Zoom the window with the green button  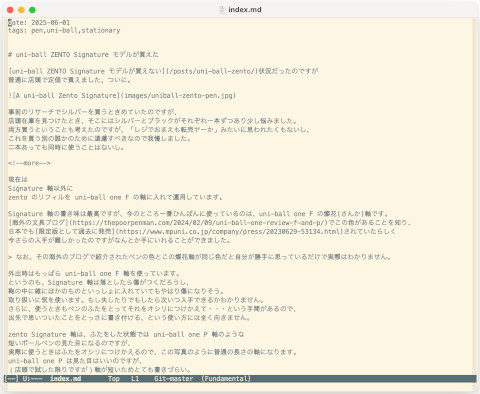tap(32, 10)
